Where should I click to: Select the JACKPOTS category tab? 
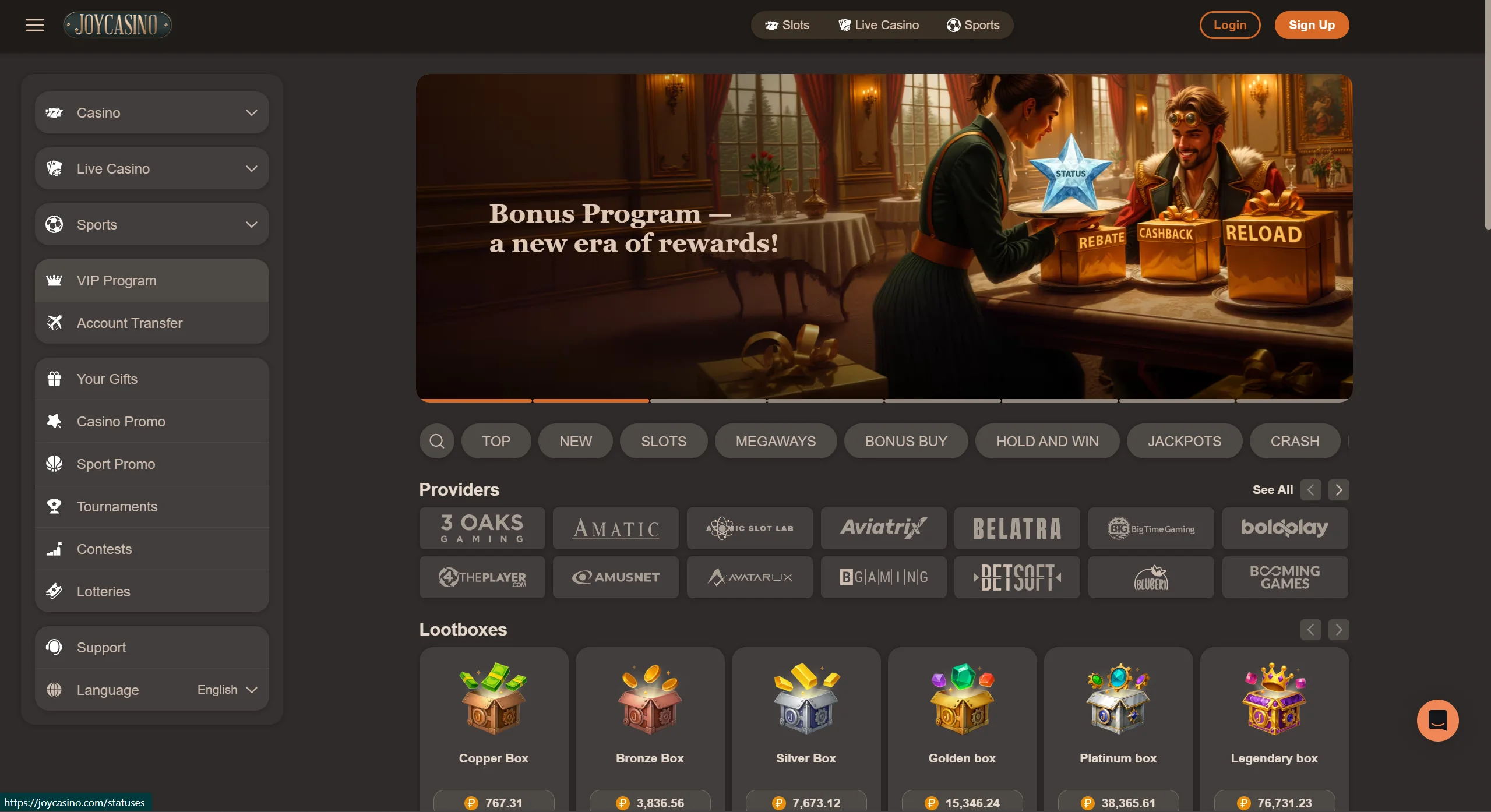pyautogui.click(x=1184, y=441)
